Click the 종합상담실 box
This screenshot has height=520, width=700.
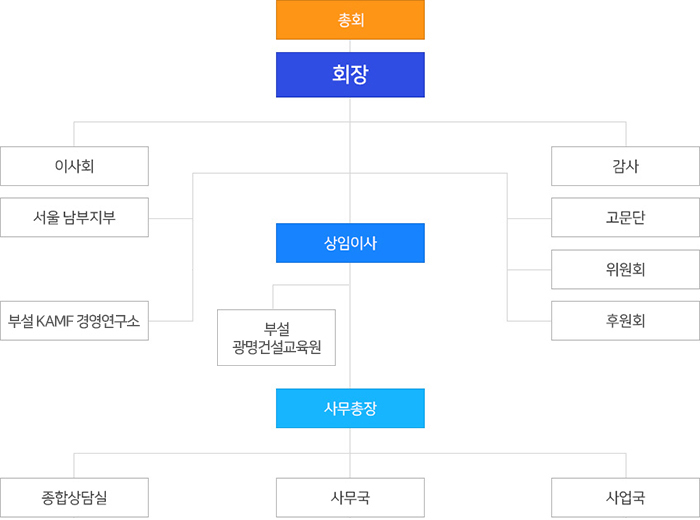point(74,497)
